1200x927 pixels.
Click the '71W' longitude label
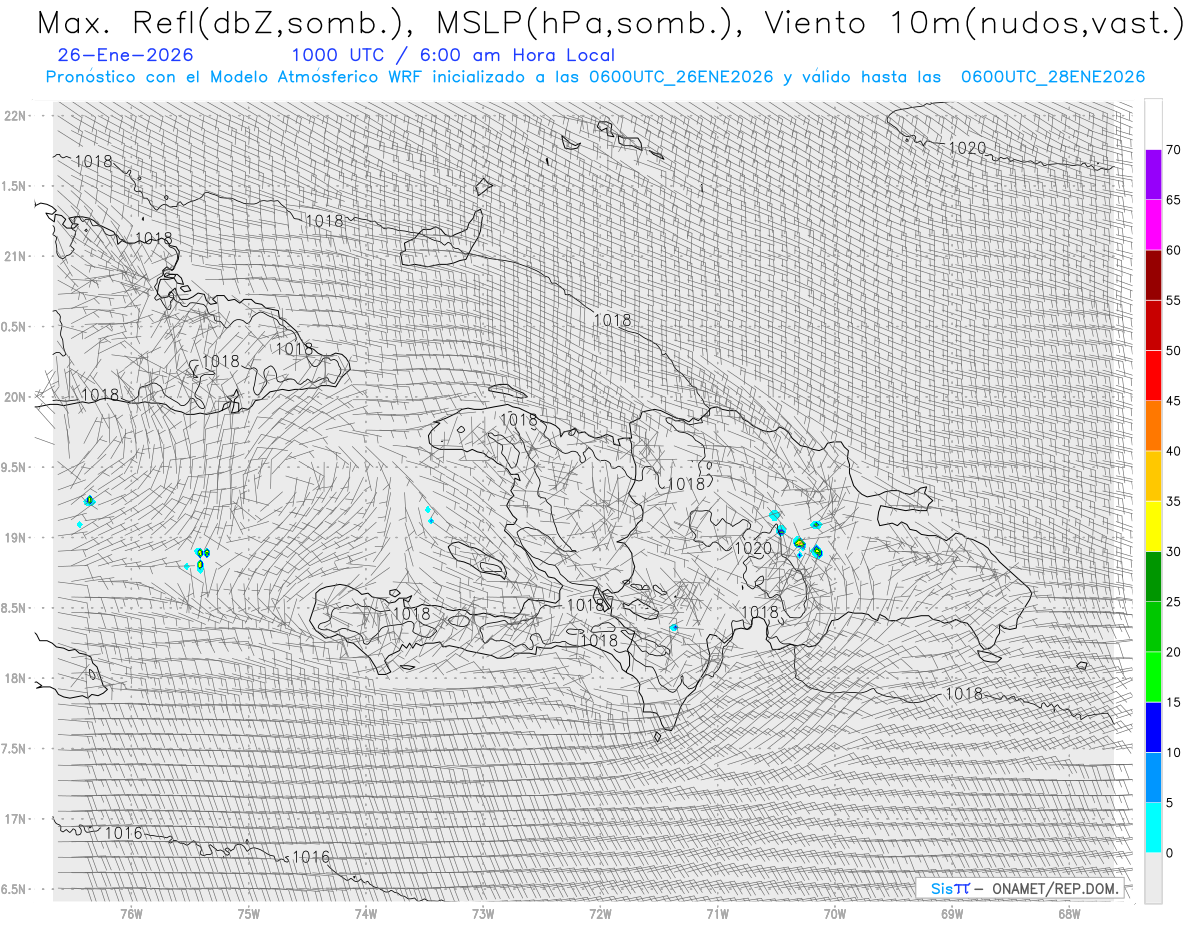point(717,914)
